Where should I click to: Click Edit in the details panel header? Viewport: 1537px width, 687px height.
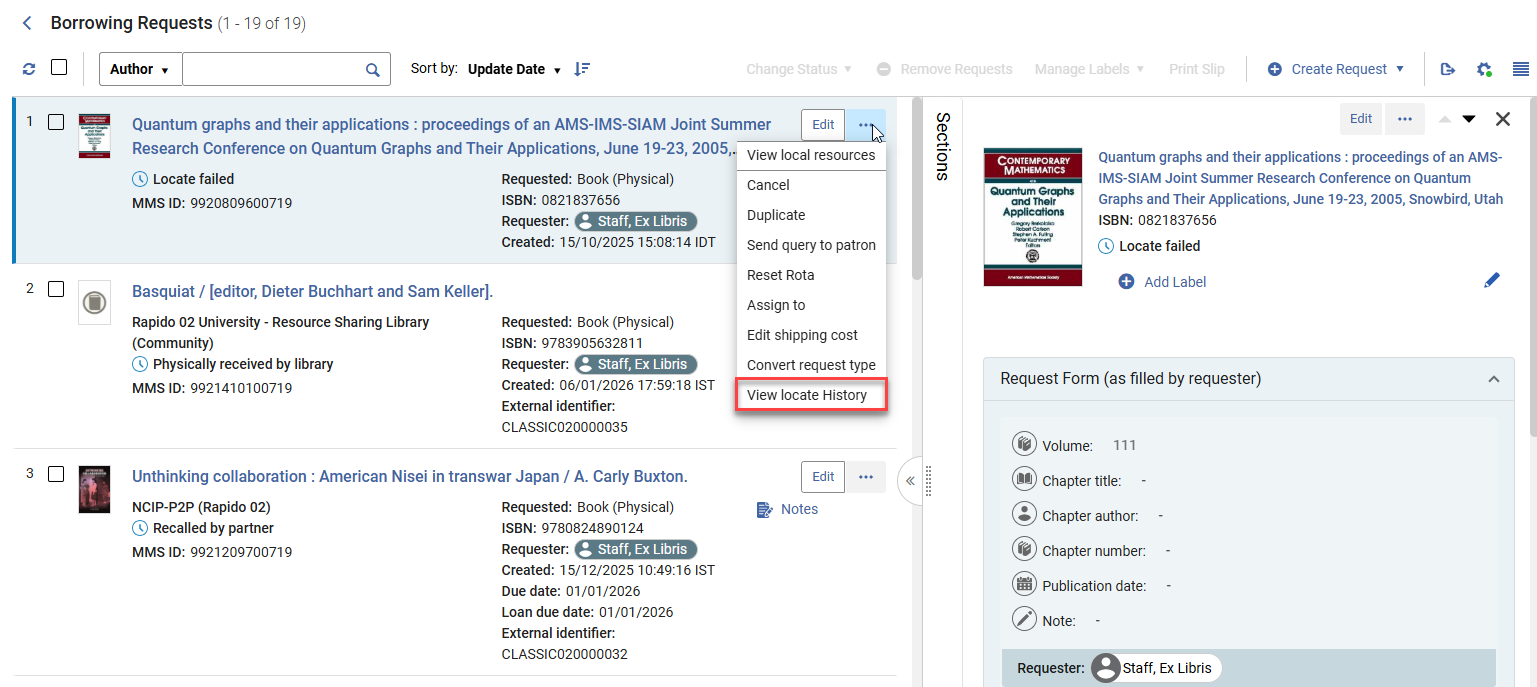[1361, 118]
